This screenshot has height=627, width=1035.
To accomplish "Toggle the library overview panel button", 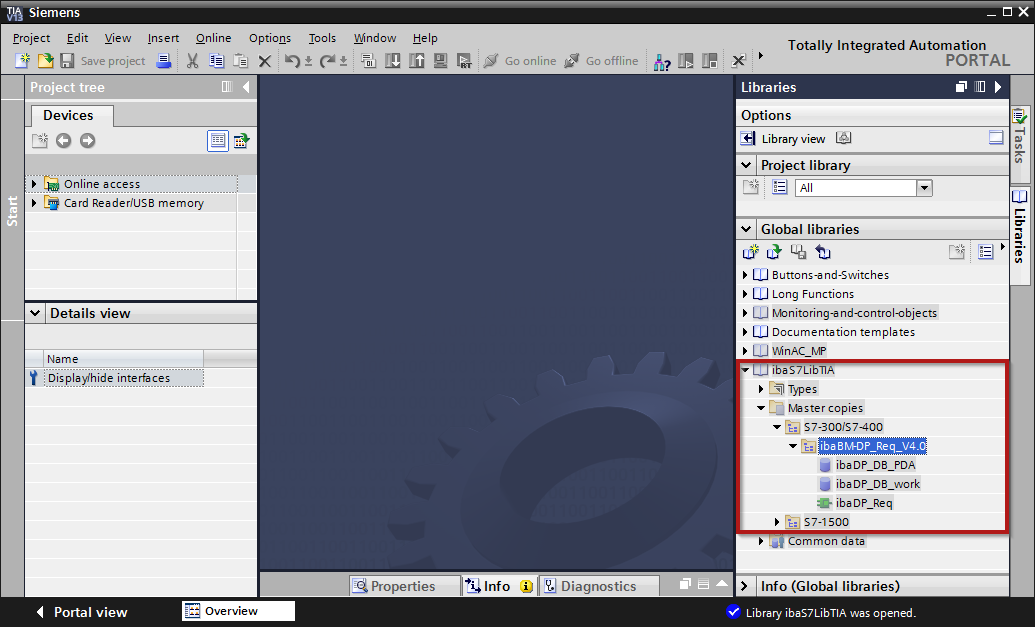I will (x=995, y=138).
